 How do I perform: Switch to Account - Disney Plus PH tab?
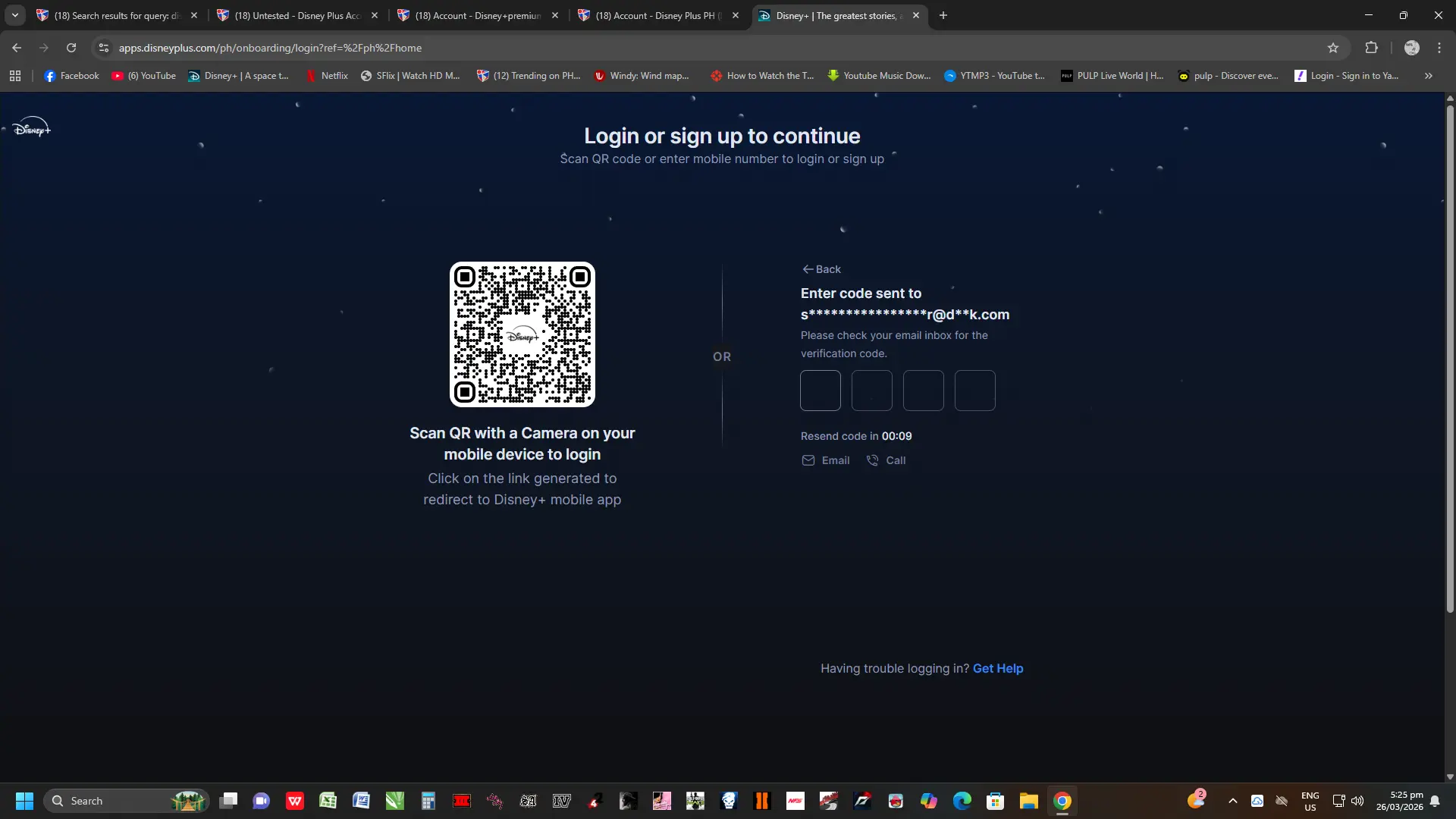659,15
